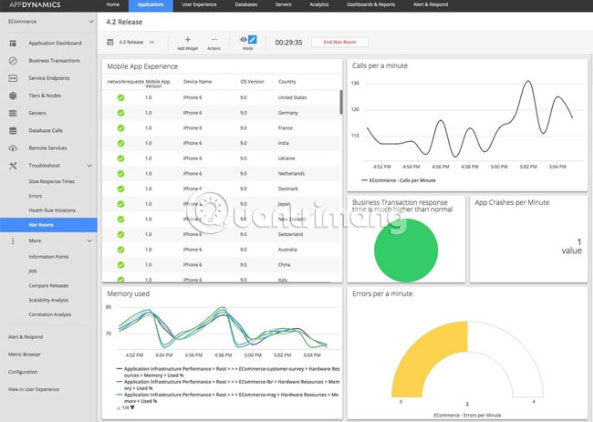Click green status icon in Ukraine row
Image resolution: width=593 pixels, height=422 pixels.
(121, 158)
